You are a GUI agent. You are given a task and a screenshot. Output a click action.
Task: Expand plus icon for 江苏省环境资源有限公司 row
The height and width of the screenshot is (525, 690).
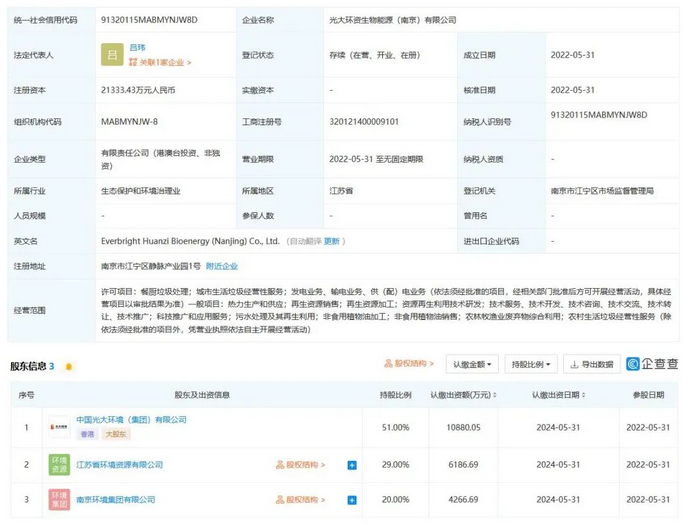click(x=352, y=465)
